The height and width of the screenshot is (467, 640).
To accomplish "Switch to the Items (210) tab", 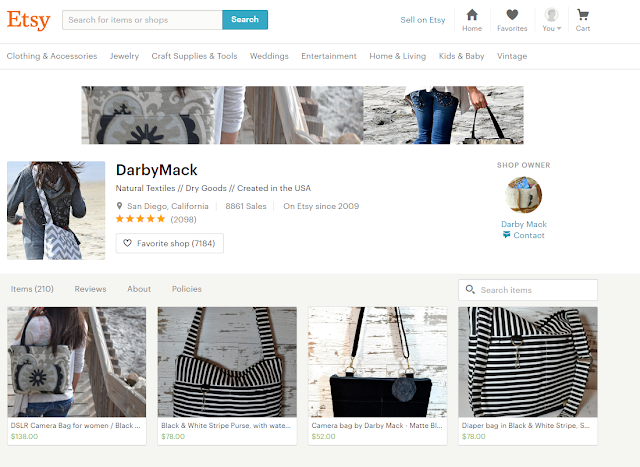I will (32, 289).
